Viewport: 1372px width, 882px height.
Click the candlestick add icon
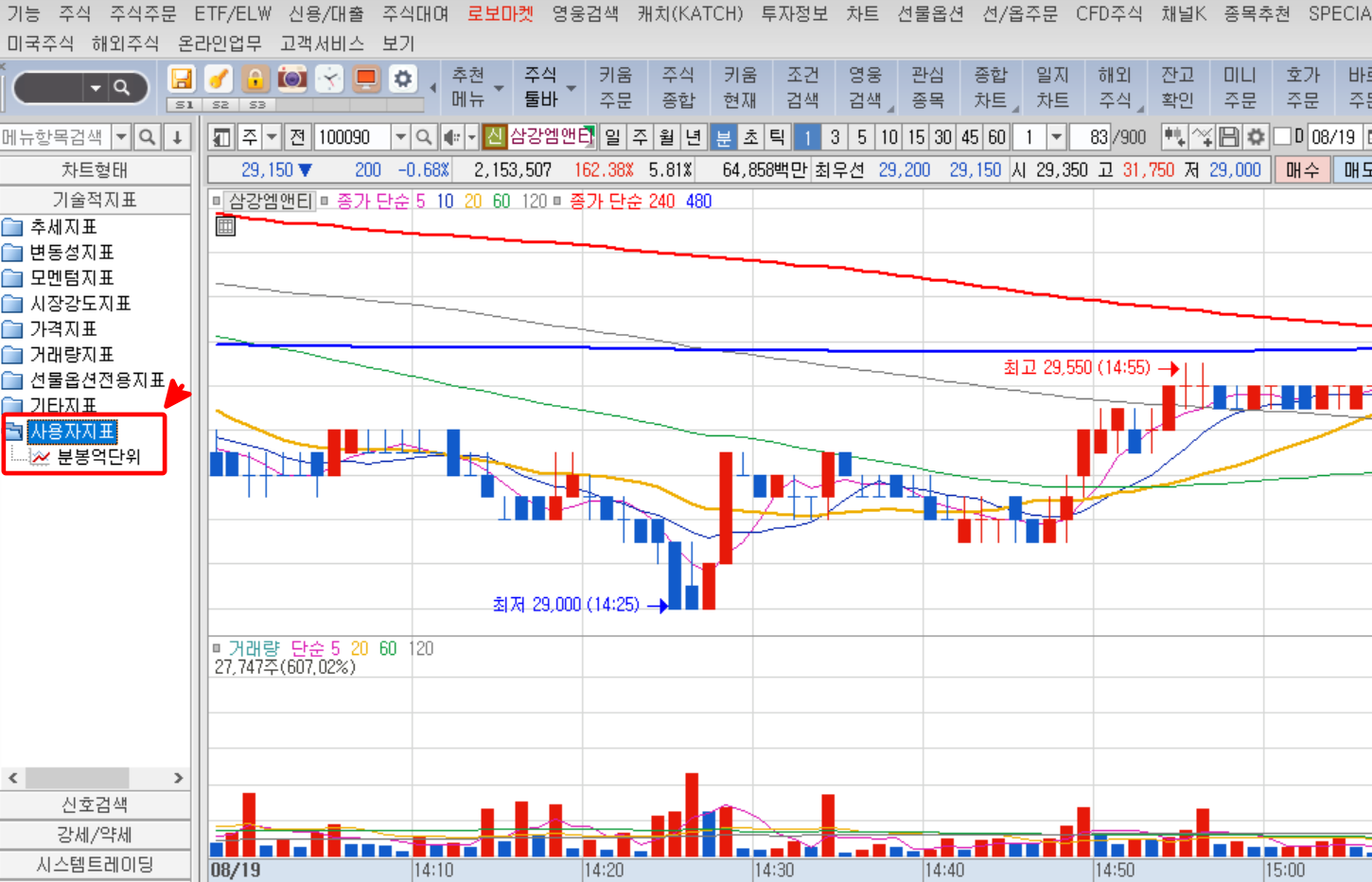pyautogui.click(x=1174, y=137)
